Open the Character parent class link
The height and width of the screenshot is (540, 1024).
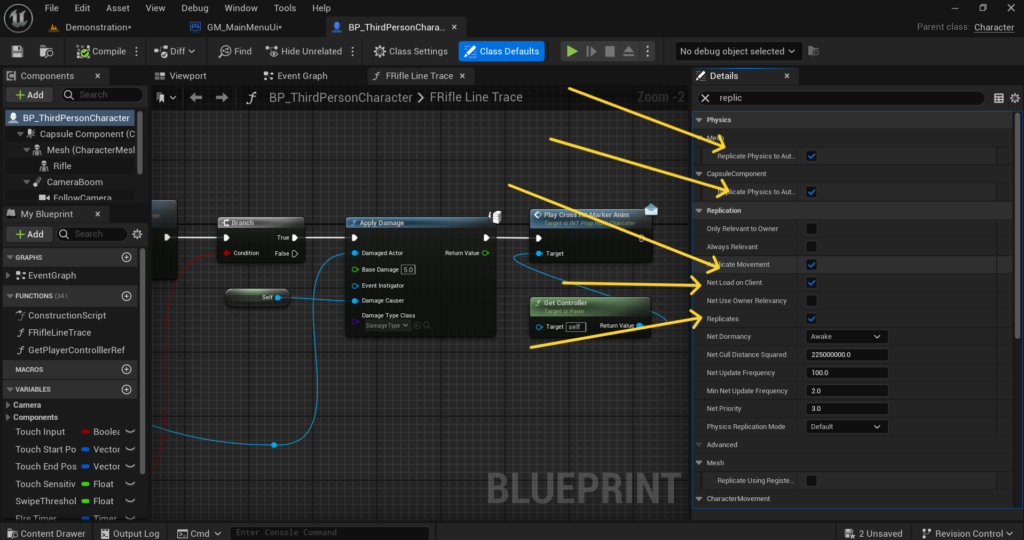pos(994,27)
